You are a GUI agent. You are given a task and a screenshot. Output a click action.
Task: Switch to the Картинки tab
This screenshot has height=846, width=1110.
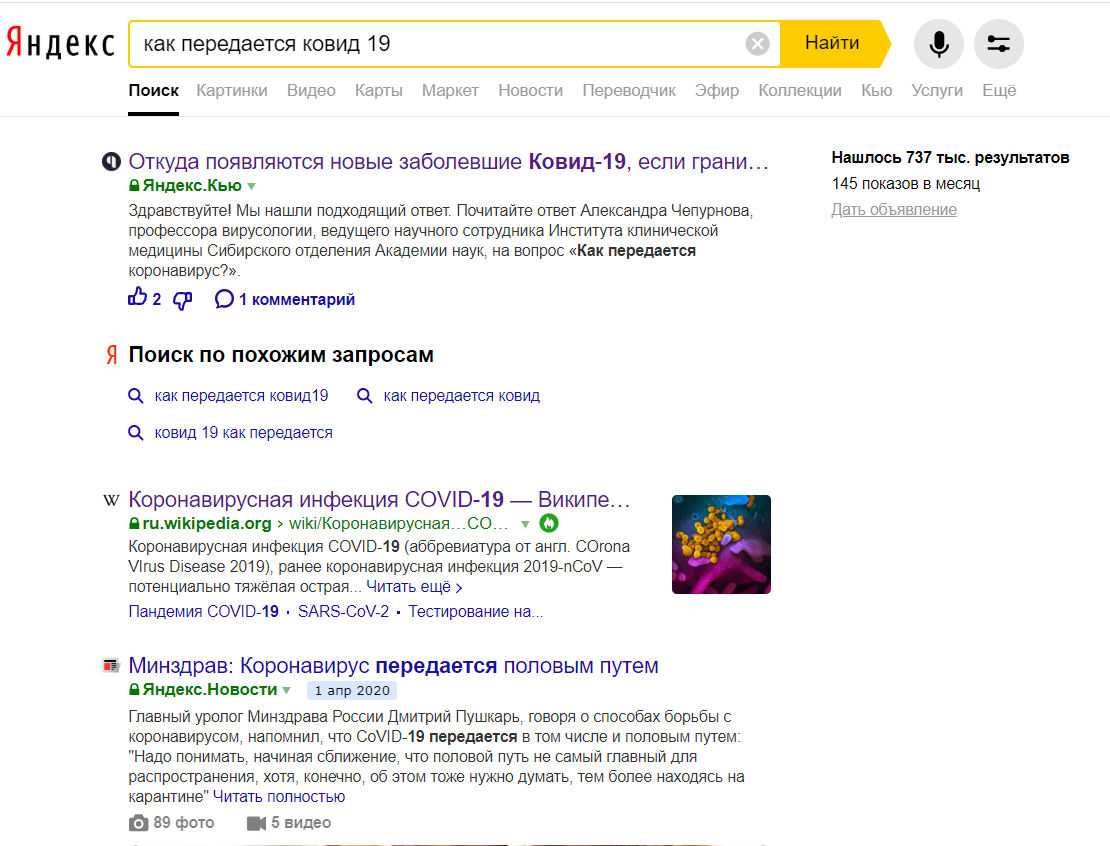point(232,89)
